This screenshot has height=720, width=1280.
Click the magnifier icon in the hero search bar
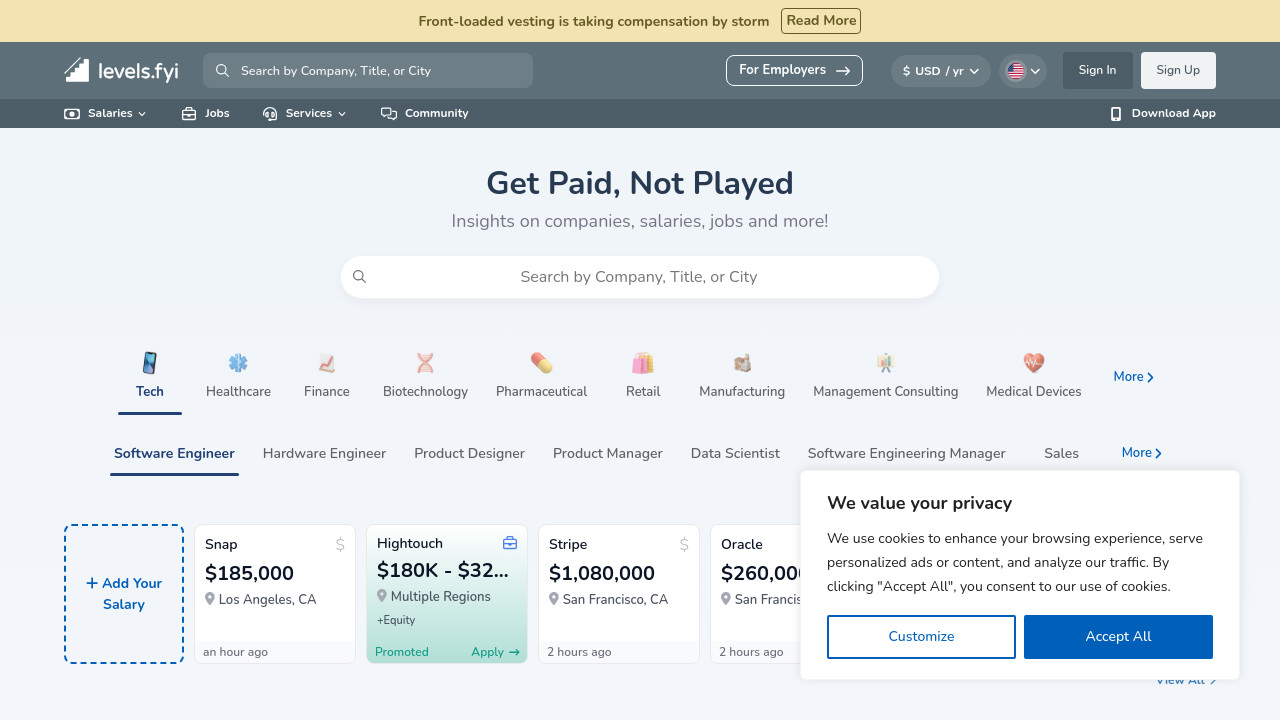[360, 276]
